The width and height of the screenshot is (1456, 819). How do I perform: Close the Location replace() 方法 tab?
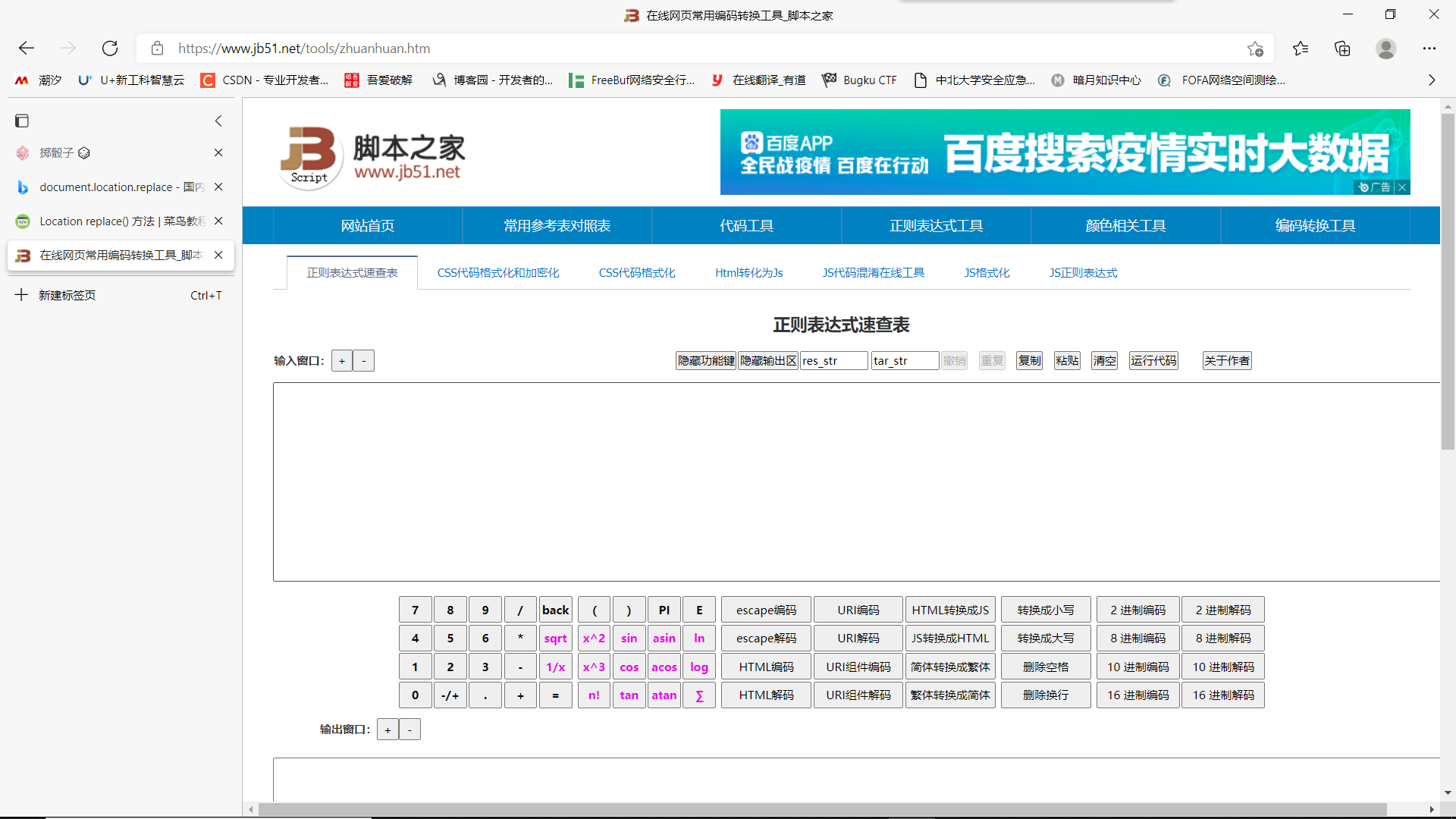coord(218,221)
